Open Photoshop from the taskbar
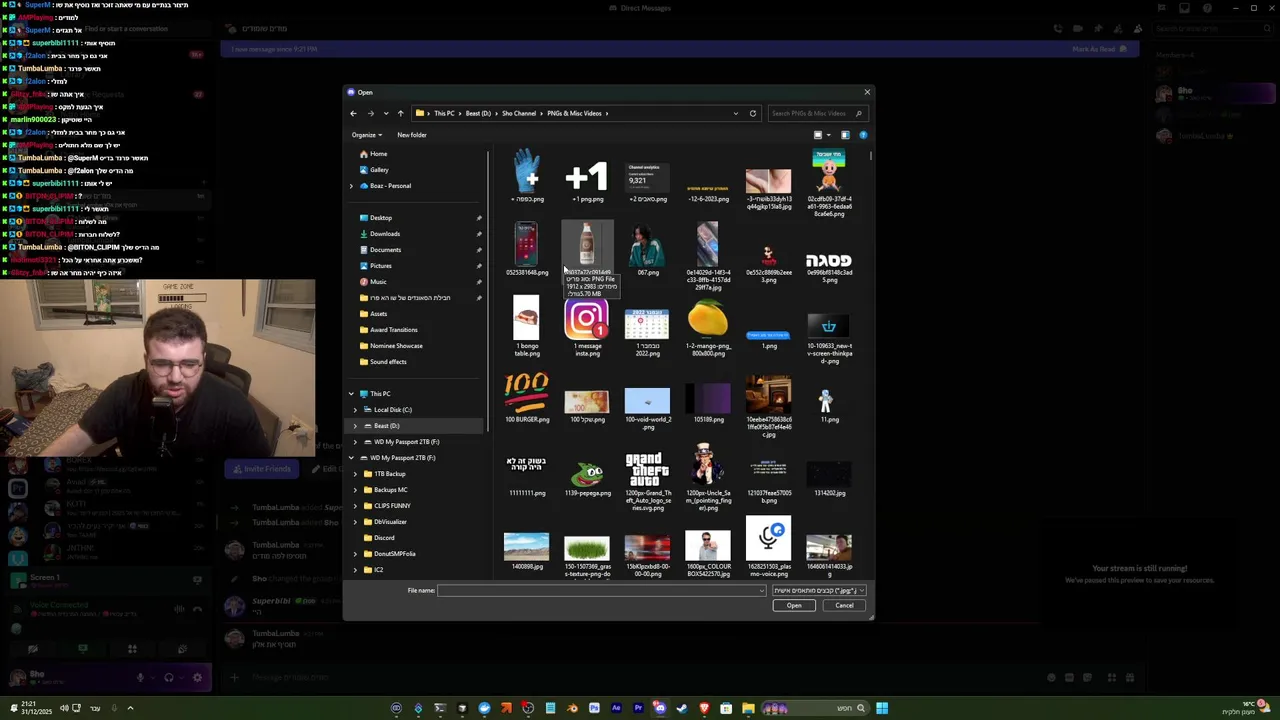Viewport: 1280px width, 720px height. [x=594, y=708]
